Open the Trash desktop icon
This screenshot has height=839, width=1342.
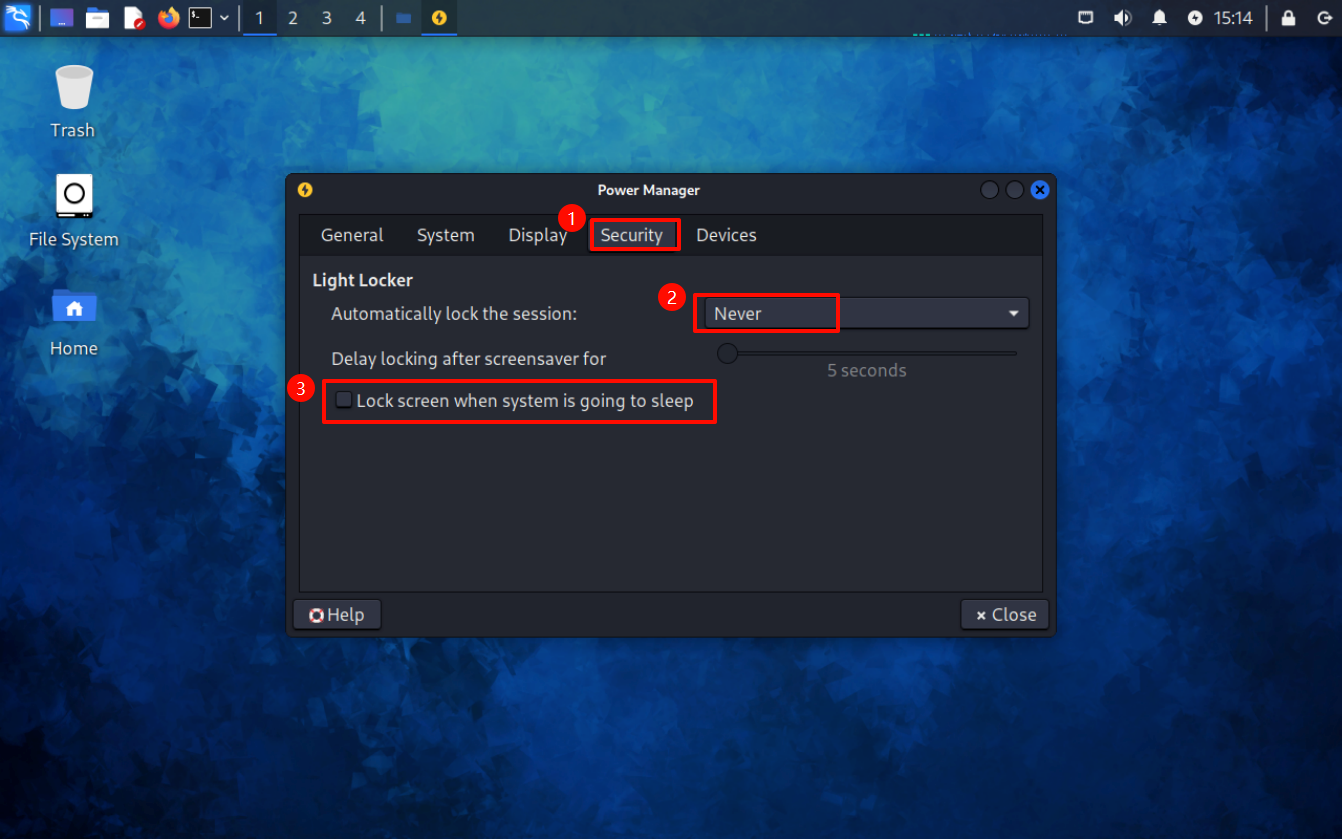tap(73, 100)
